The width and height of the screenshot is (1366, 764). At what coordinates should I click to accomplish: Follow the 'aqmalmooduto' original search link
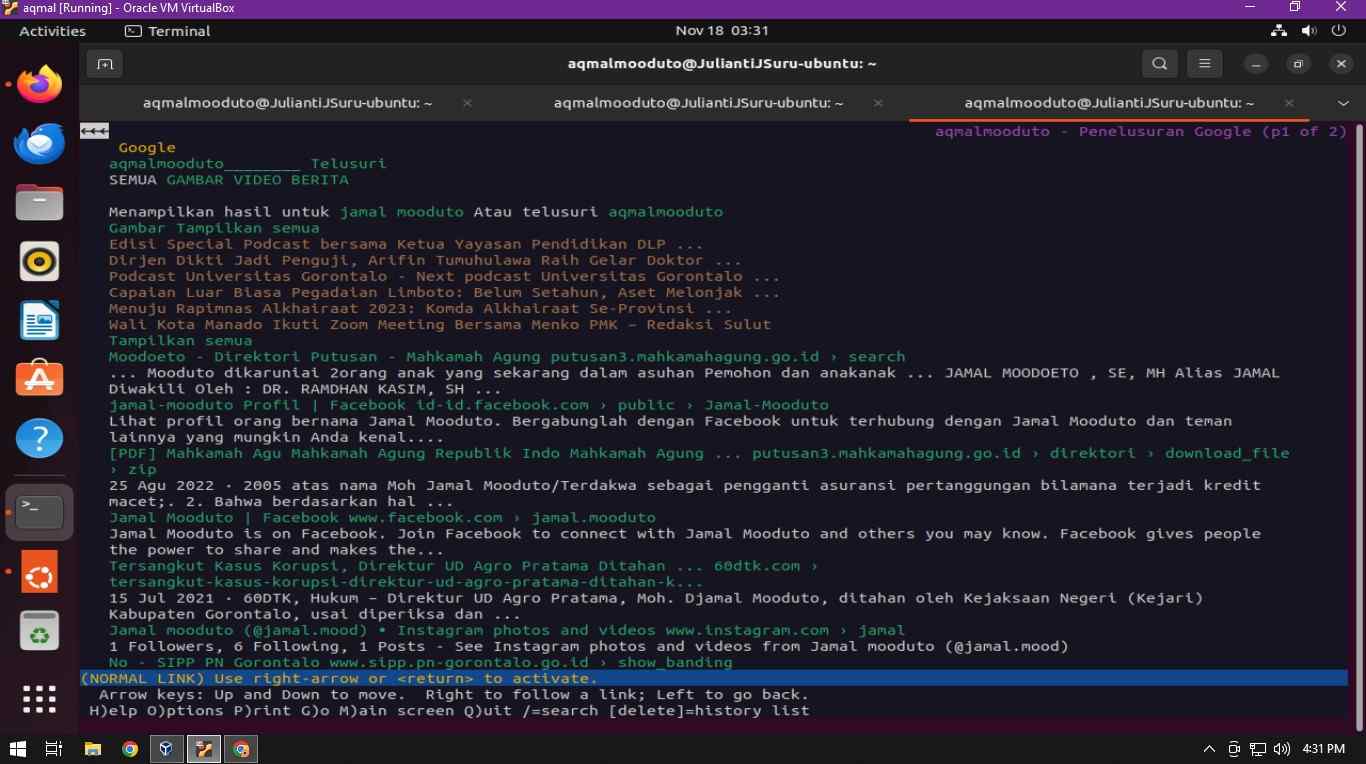(x=665, y=212)
